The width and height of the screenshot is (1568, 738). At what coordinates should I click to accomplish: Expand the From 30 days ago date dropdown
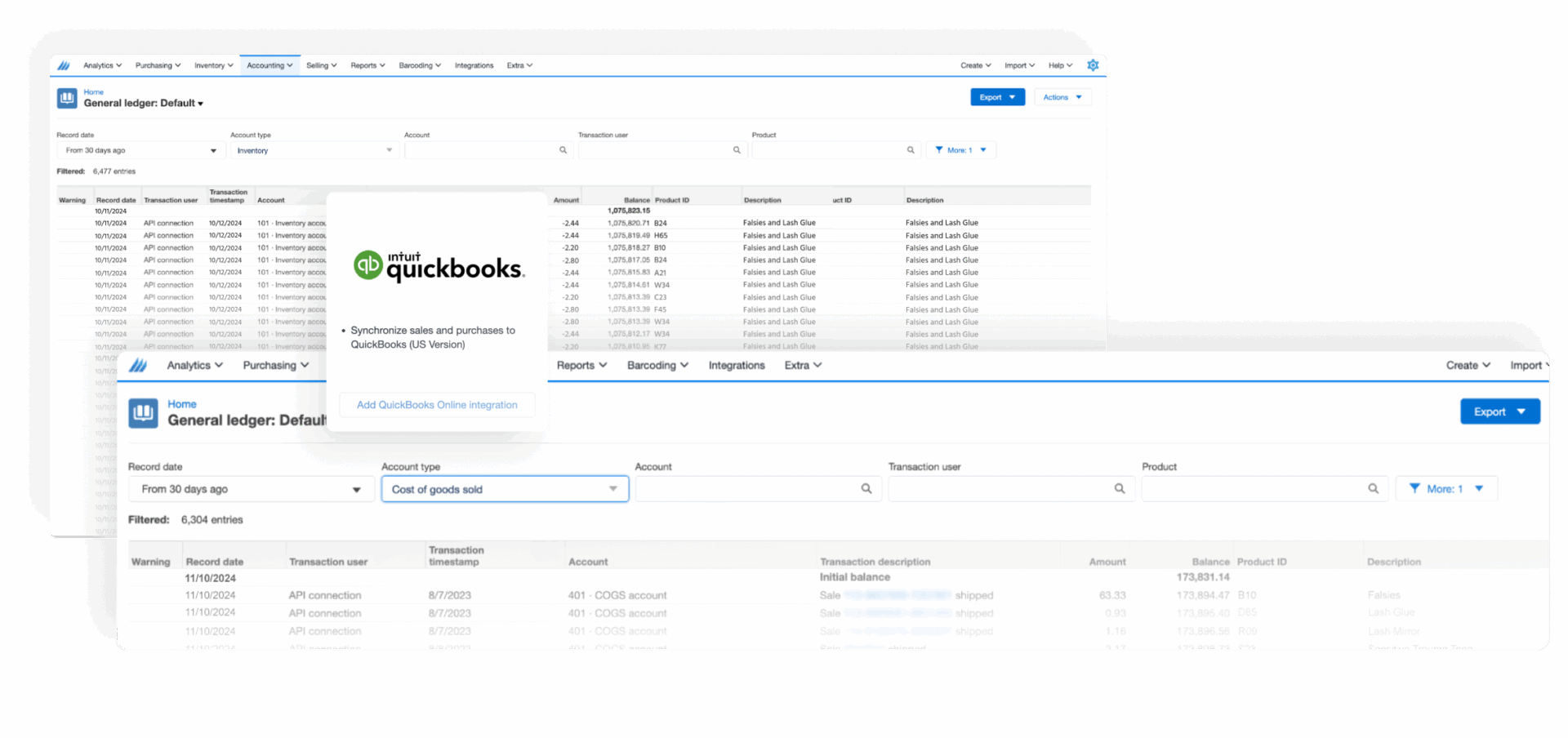[x=251, y=489]
